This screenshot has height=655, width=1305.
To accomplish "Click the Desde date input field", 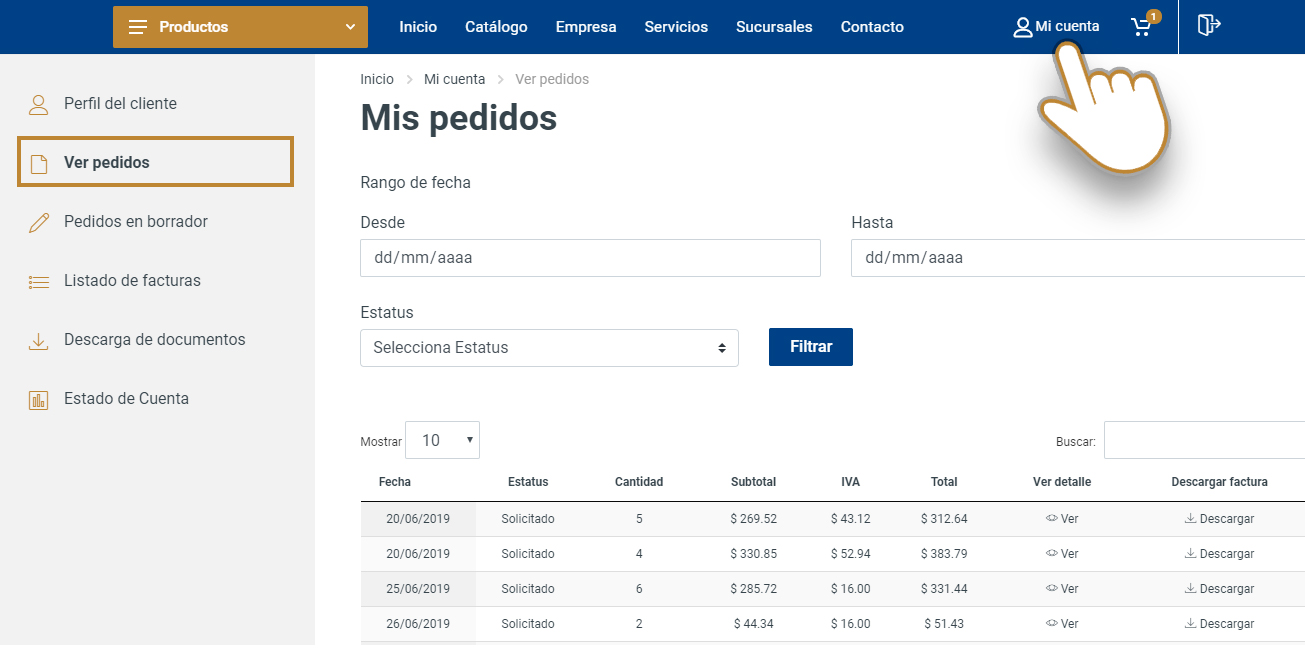I will (x=590, y=258).
